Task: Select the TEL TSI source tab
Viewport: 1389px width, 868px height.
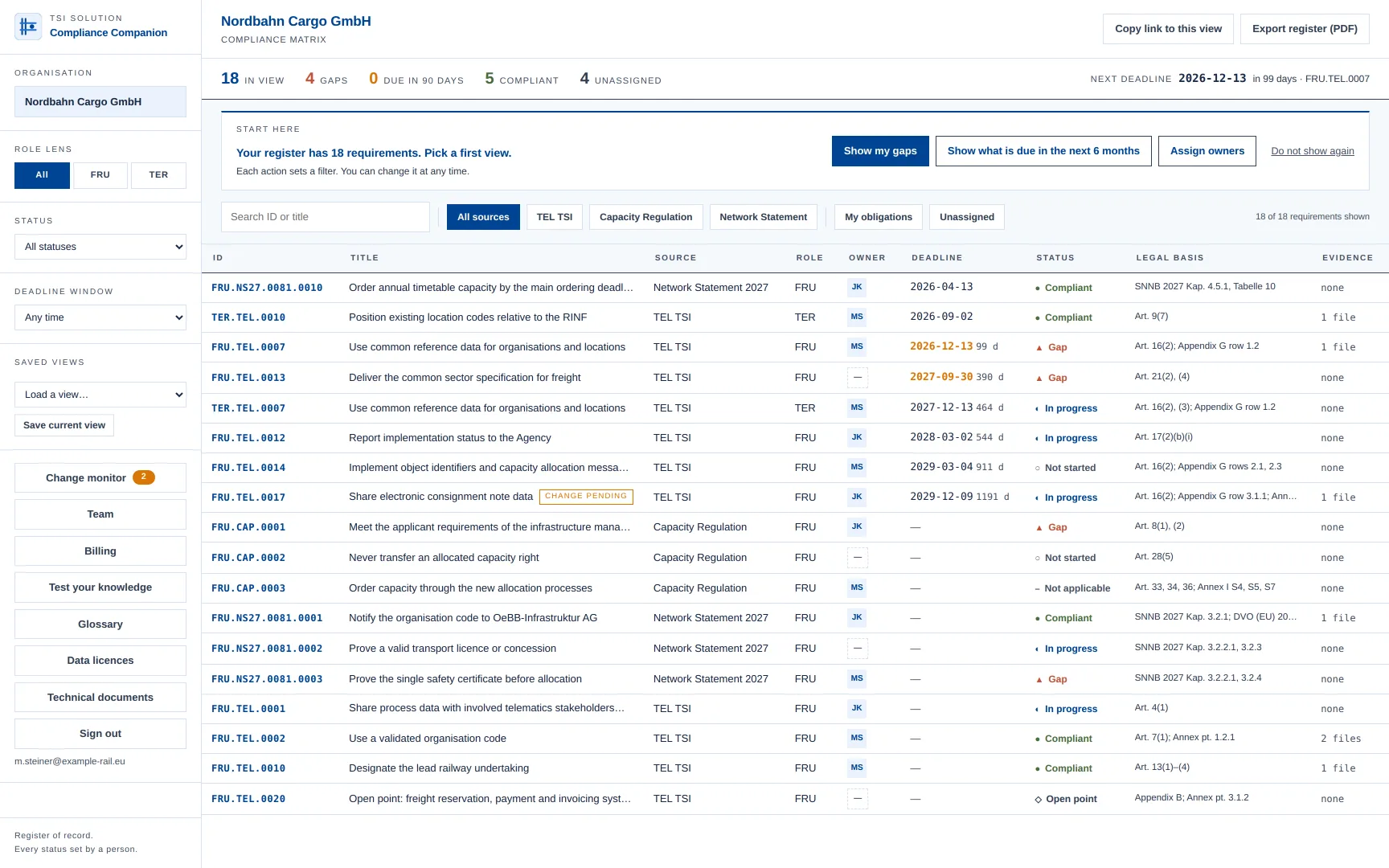Action: (x=555, y=217)
